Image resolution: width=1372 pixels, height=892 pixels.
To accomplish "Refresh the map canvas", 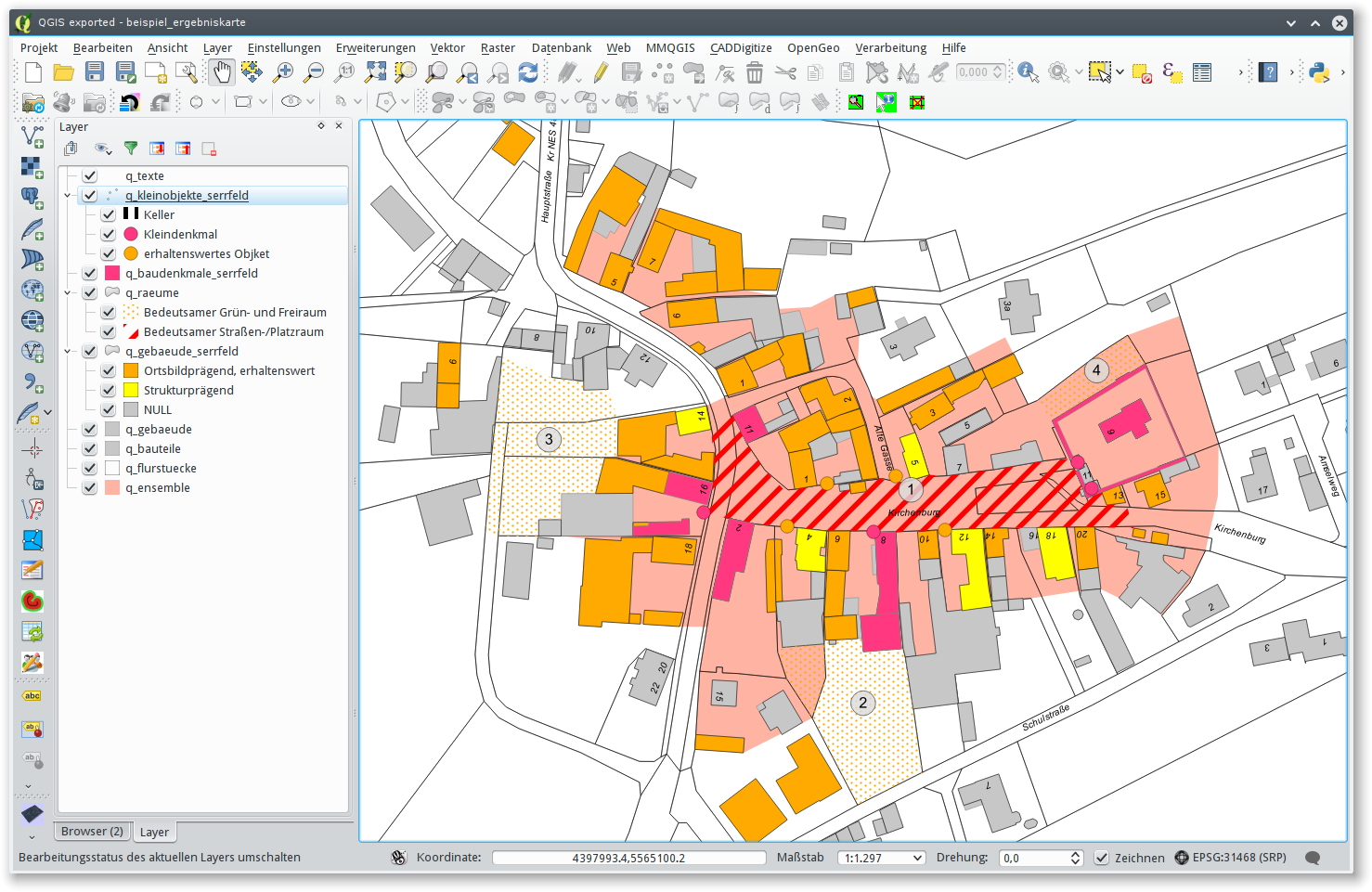I will tap(528, 72).
